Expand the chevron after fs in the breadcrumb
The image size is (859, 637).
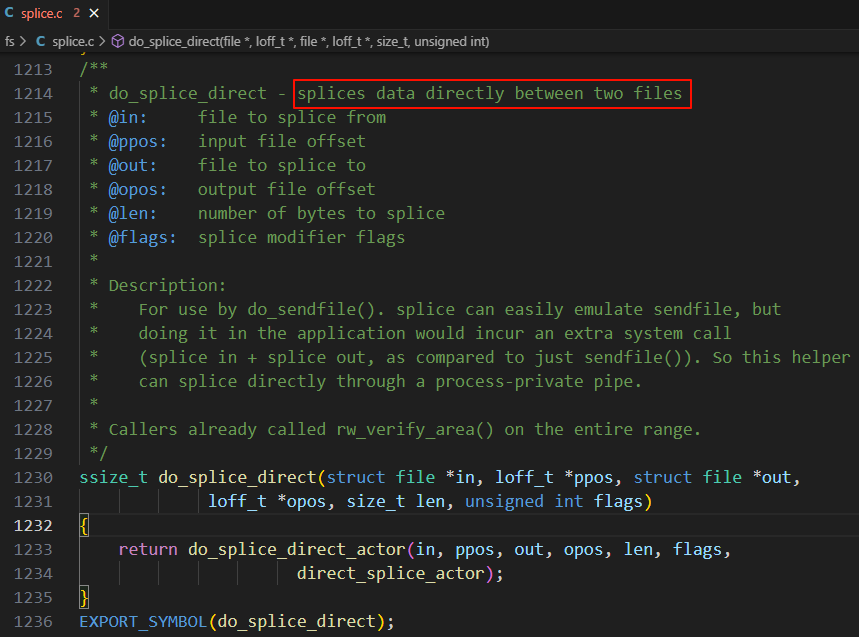23,42
